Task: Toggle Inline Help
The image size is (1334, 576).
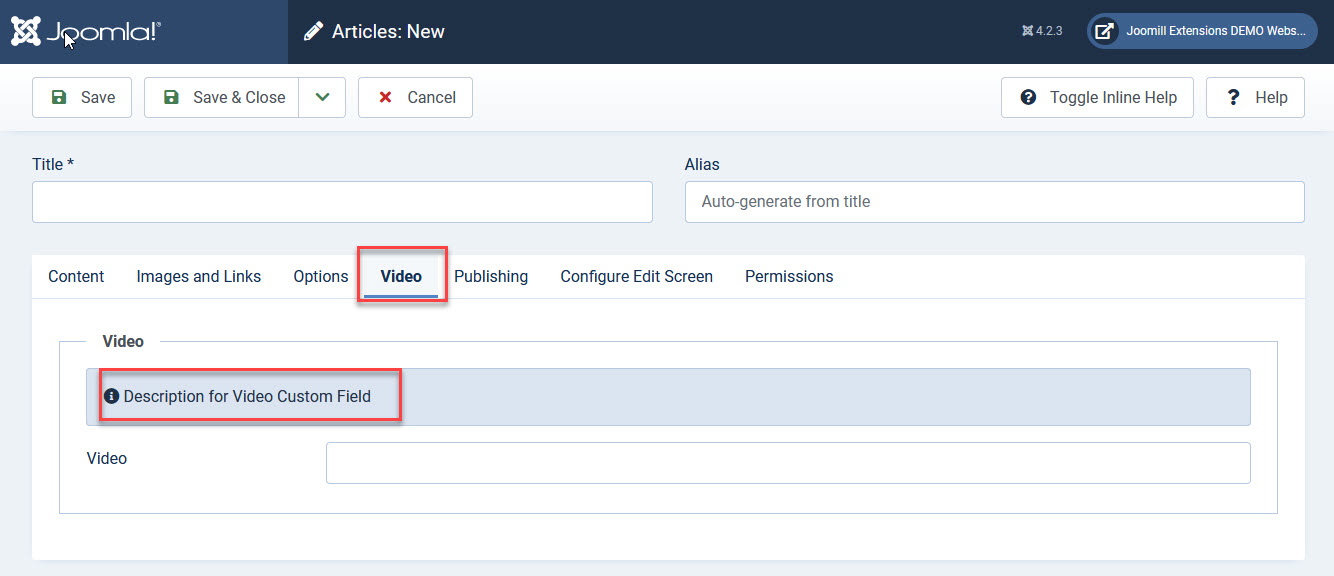Action: click(x=1097, y=97)
